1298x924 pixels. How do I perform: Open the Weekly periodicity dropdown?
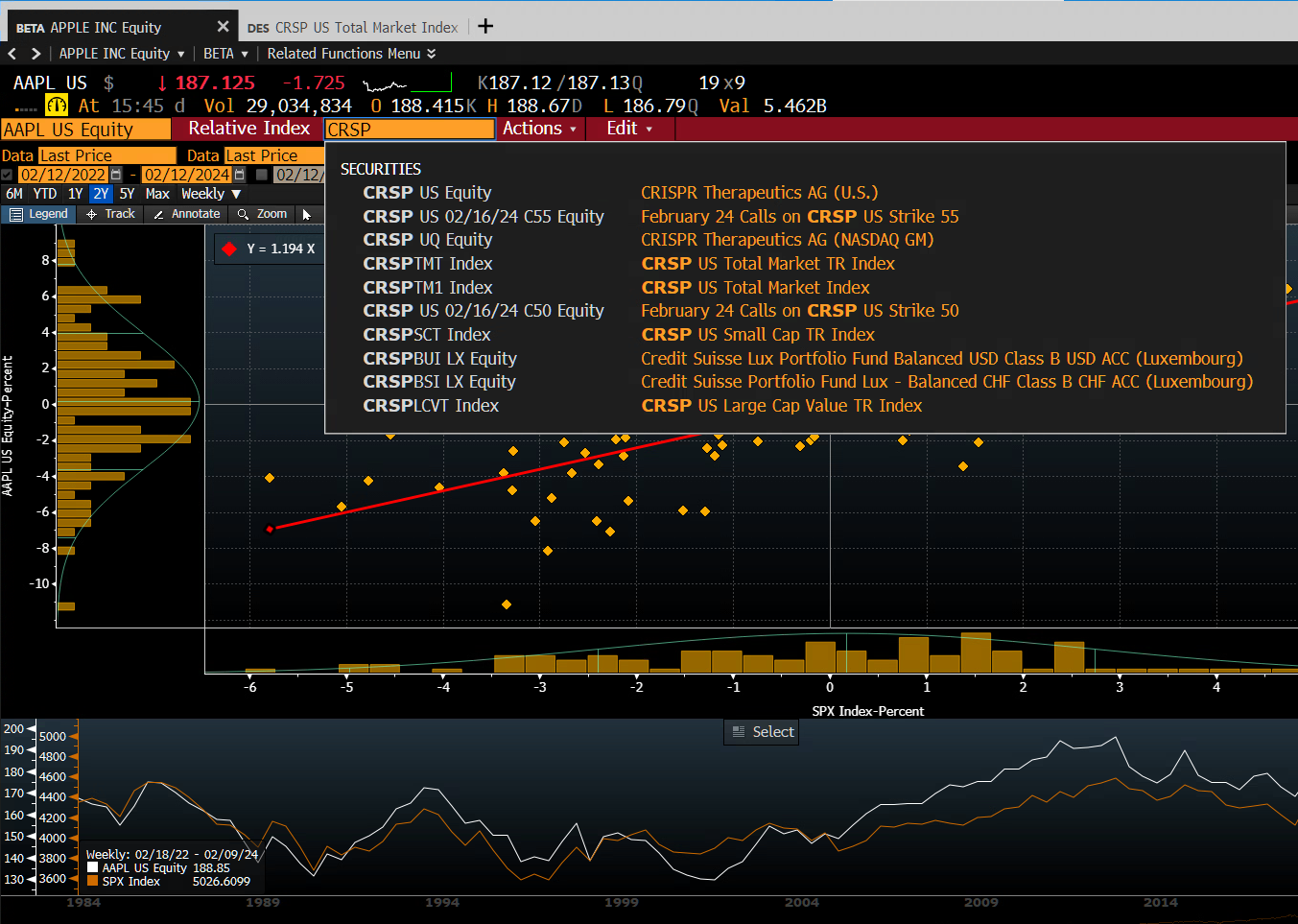(211, 194)
